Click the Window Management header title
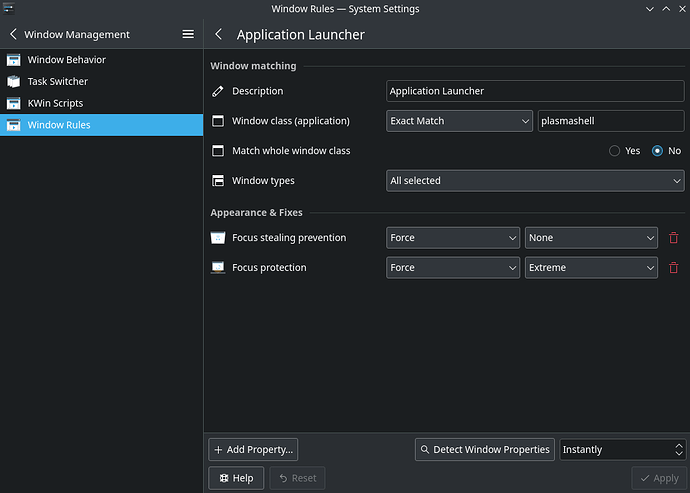Screen dimensions: 690x493 click(77, 34)
